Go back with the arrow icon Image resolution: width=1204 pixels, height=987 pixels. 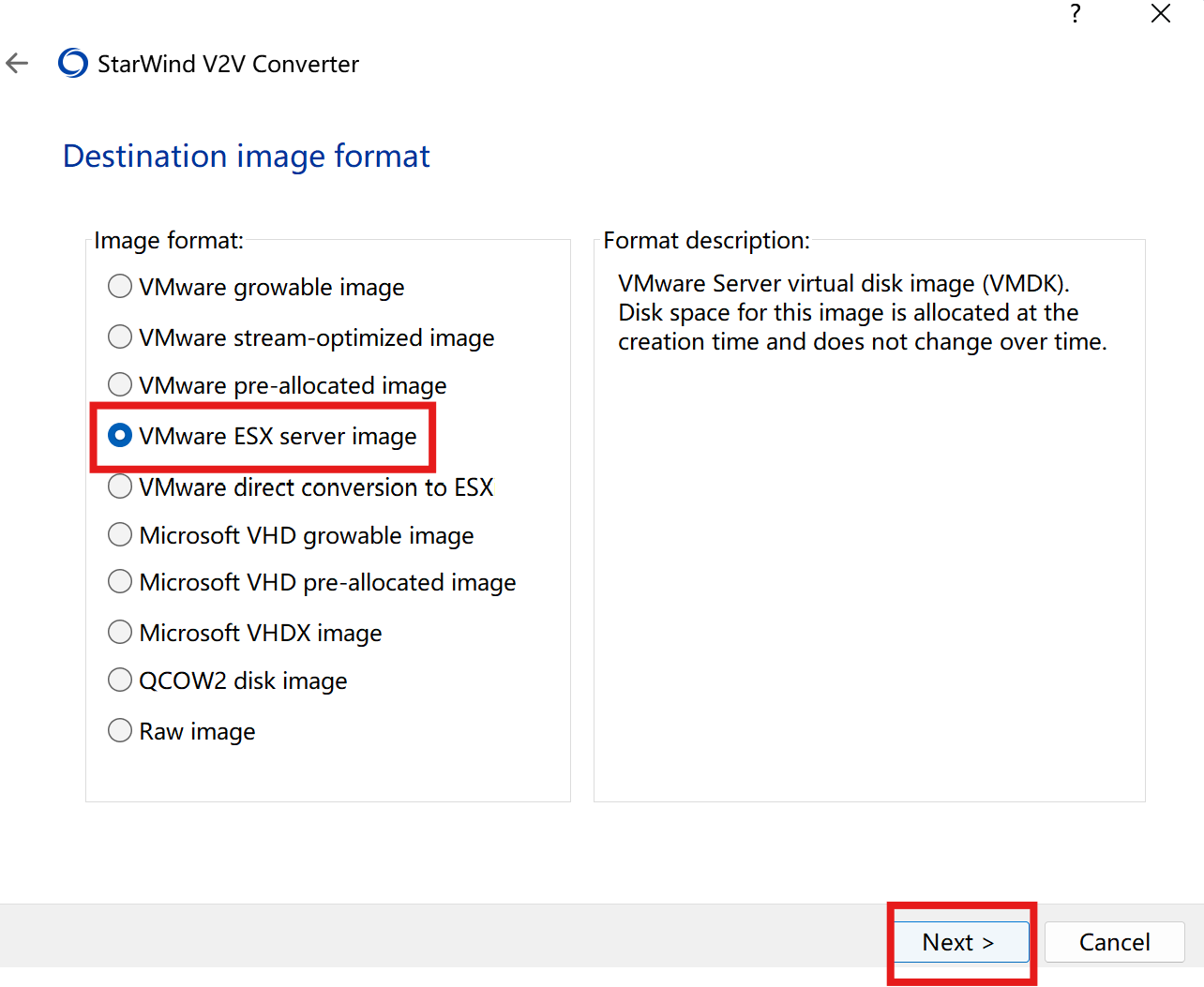(x=17, y=64)
